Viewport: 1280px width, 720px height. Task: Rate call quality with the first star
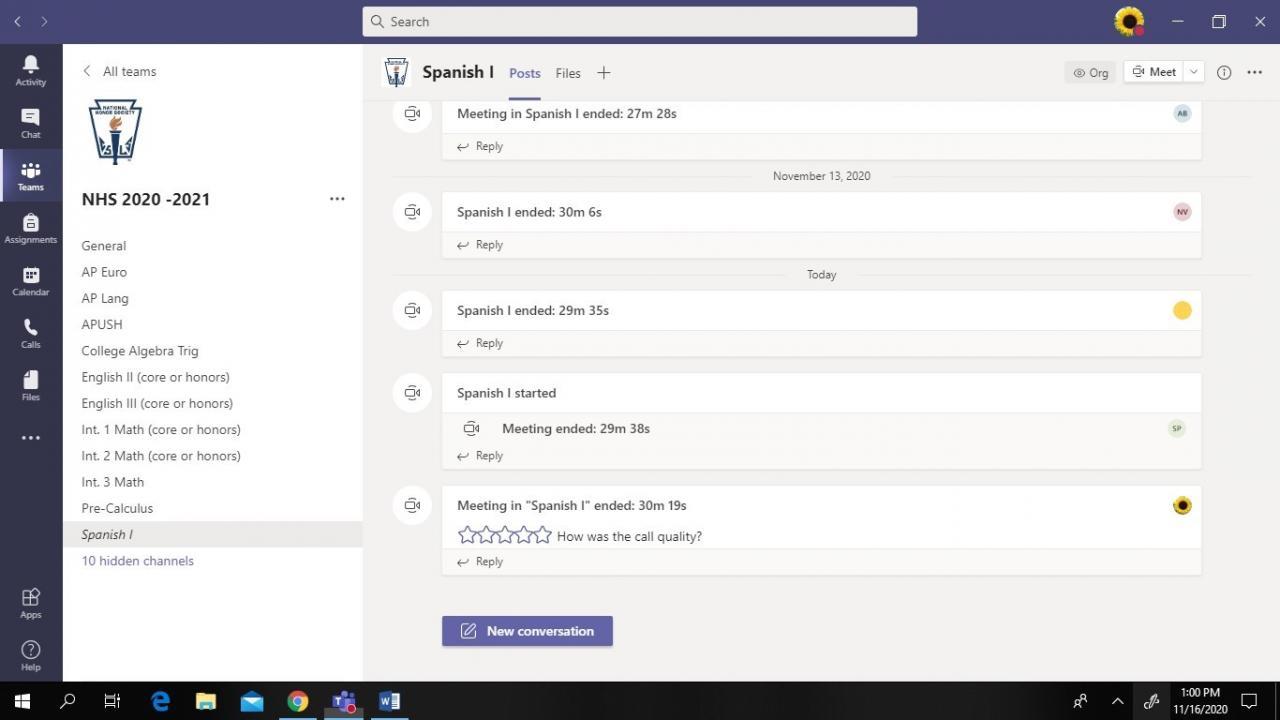pos(466,535)
